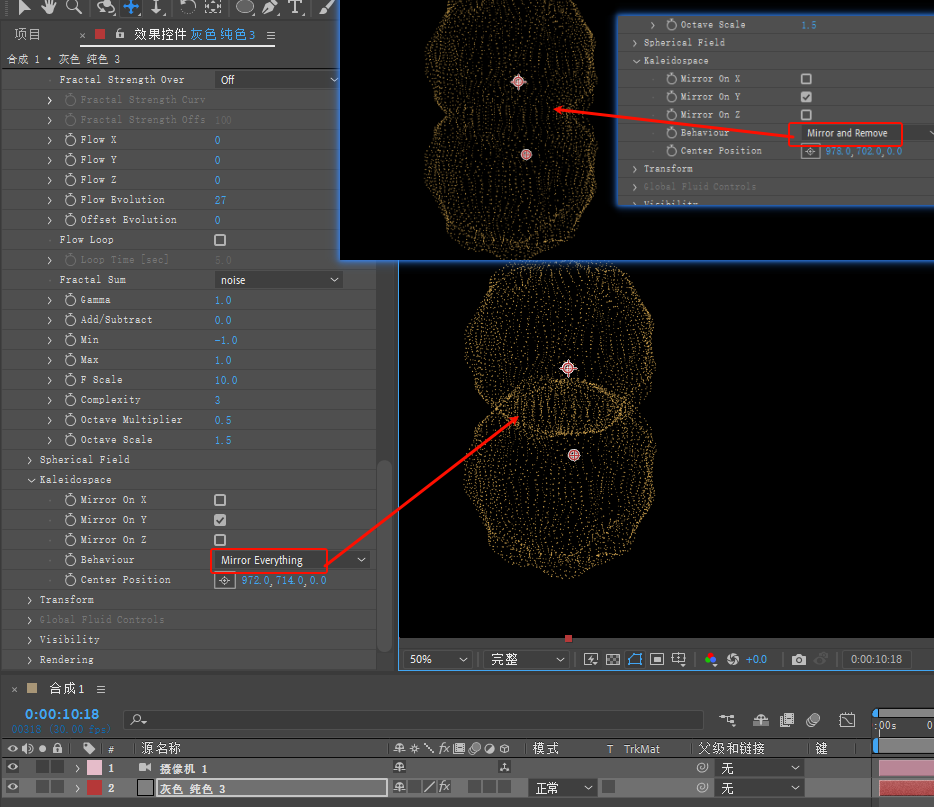Expand the Rendering group

pos(30,660)
